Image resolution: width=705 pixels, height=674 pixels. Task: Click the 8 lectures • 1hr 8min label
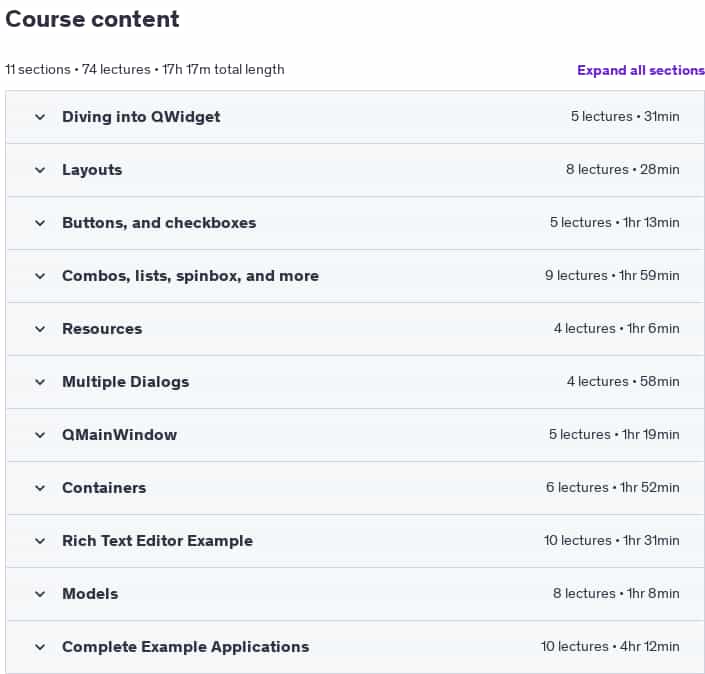[616, 594]
